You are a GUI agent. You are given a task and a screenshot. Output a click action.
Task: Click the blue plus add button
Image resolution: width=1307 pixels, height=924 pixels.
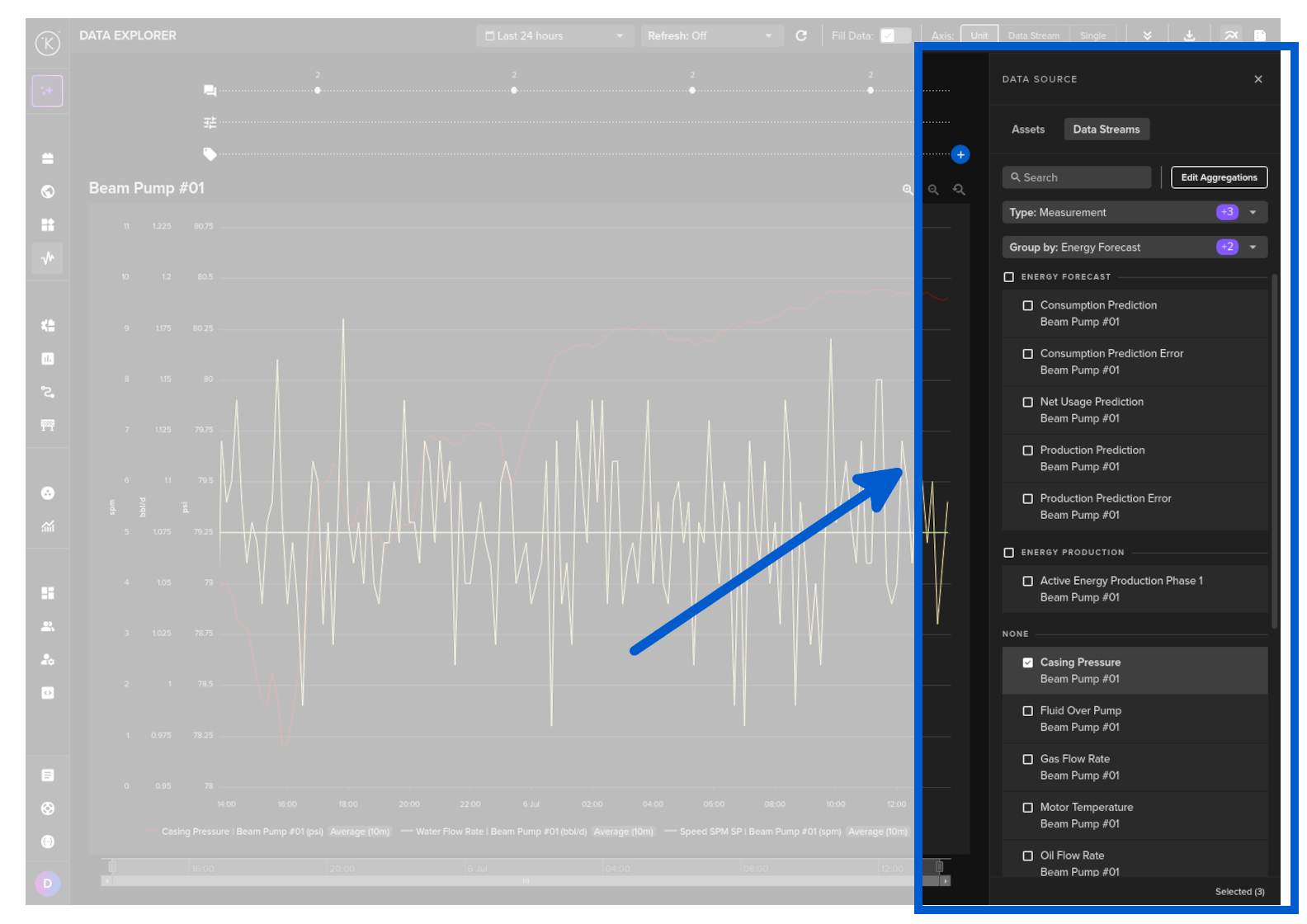(x=960, y=154)
